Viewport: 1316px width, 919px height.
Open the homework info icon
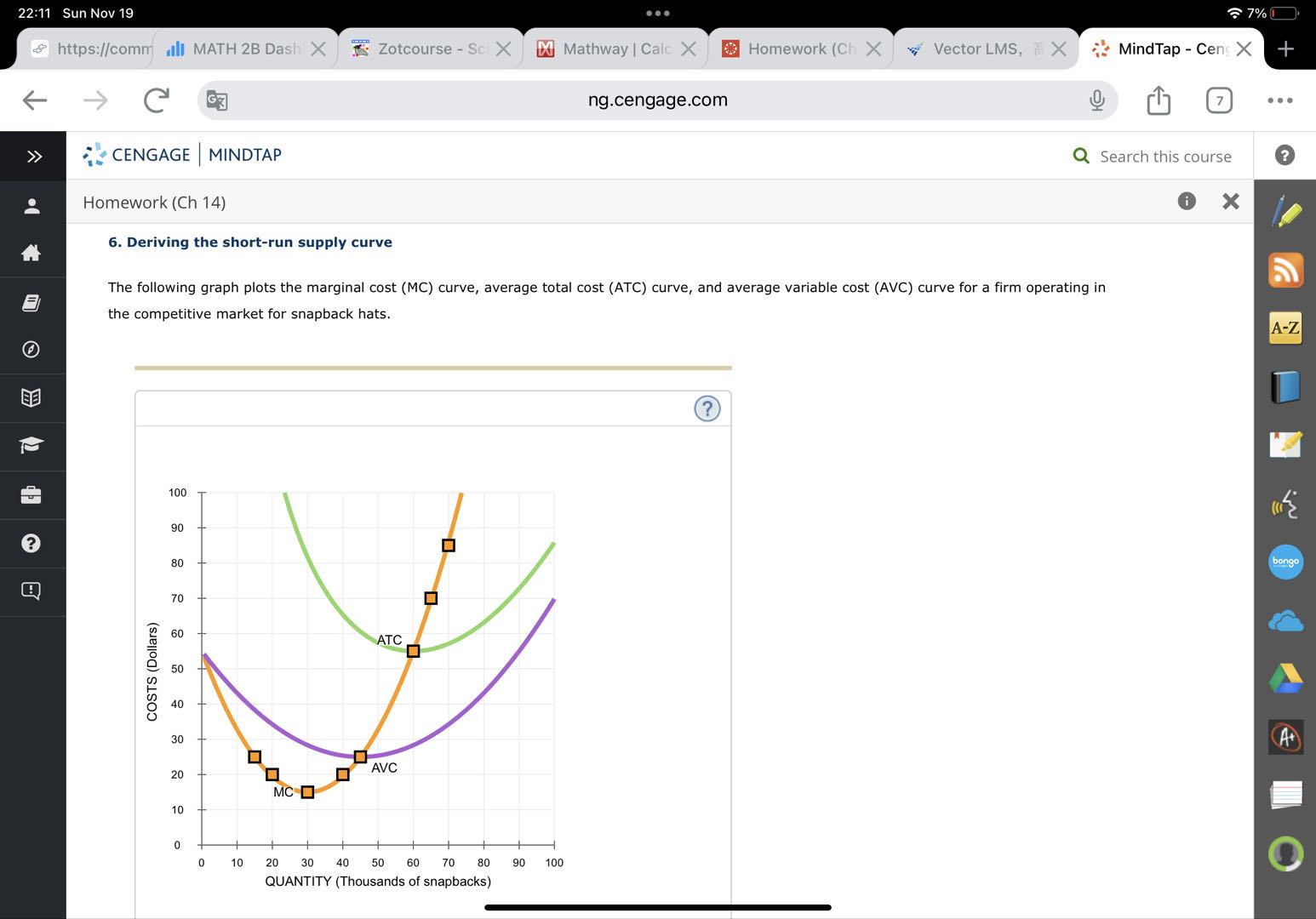tap(1187, 201)
